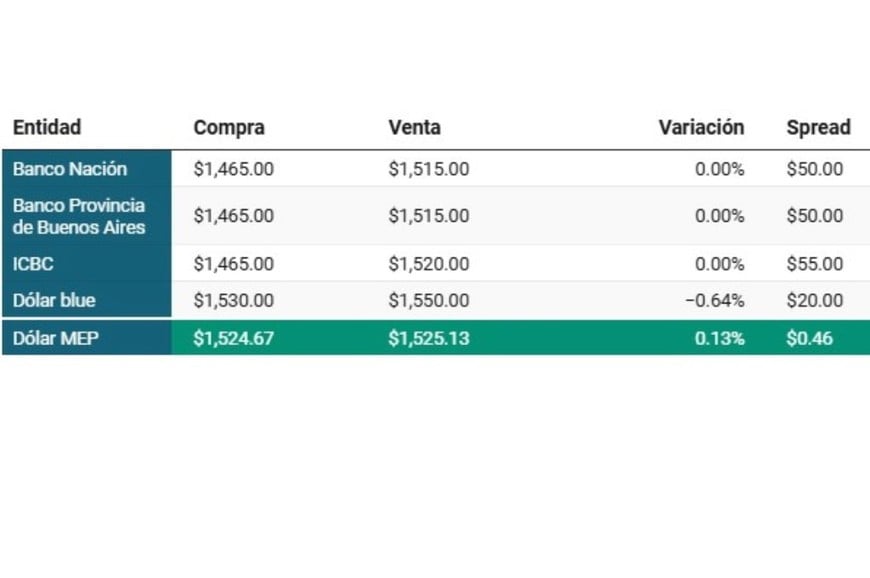Click the Venta column header
Image resolution: width=870 pixels, height=578 pixels.
pyautogui.click(x=414, y=128)
